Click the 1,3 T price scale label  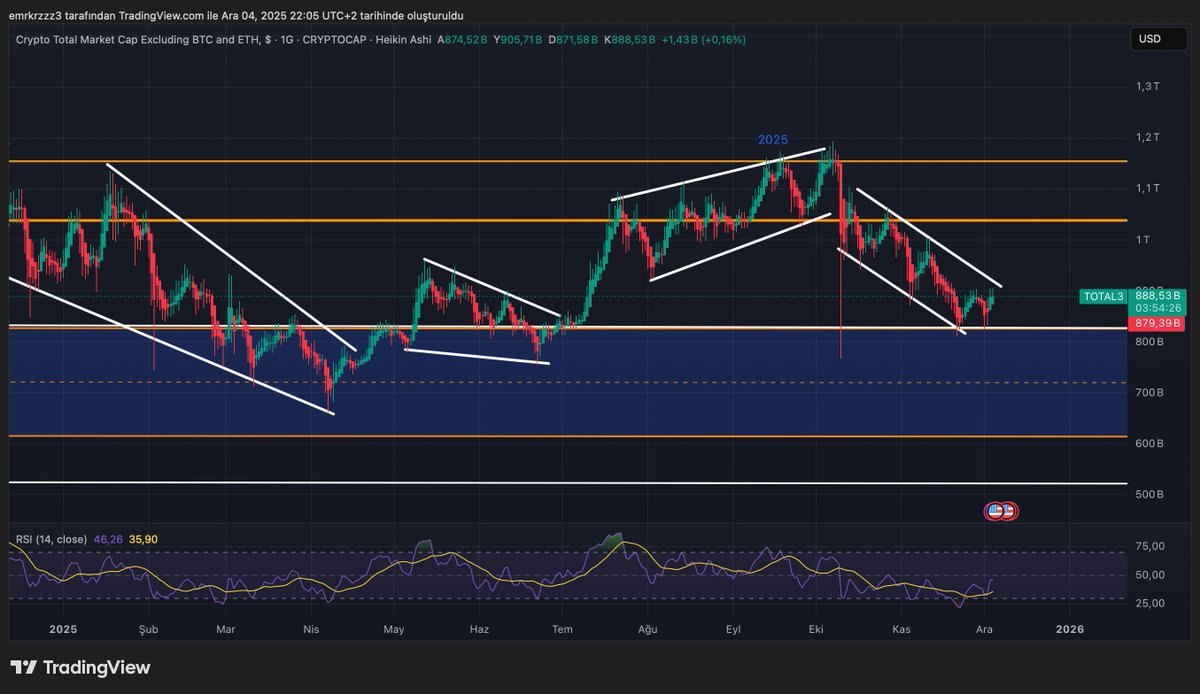click(1148, 87)
